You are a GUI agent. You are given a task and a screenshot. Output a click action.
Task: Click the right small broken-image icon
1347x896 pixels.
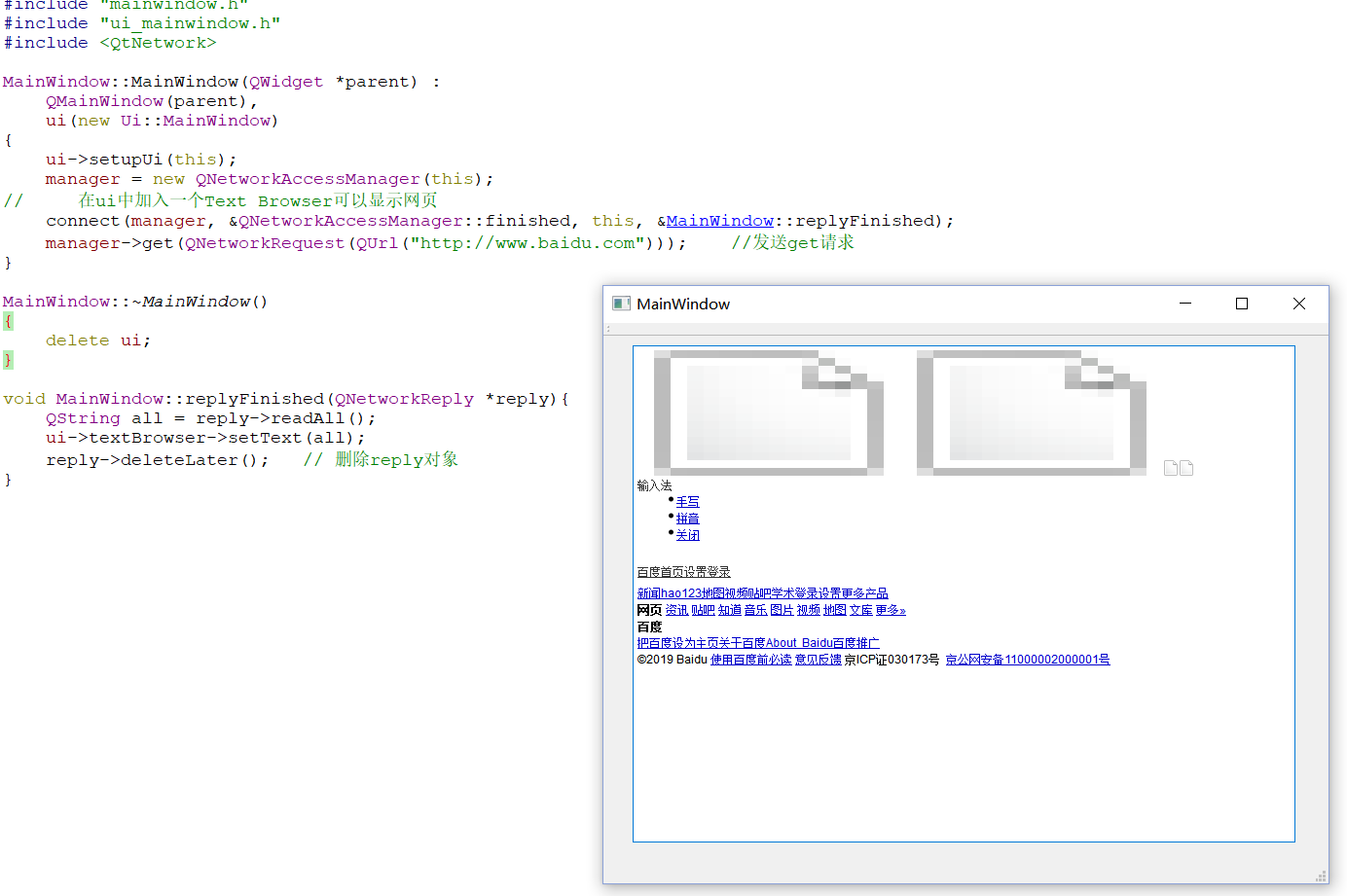tap(1186, 468)
